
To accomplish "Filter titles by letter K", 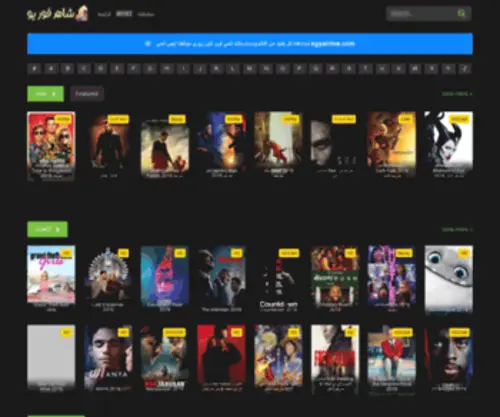I will pyautogui.click(x=216, y=69).
